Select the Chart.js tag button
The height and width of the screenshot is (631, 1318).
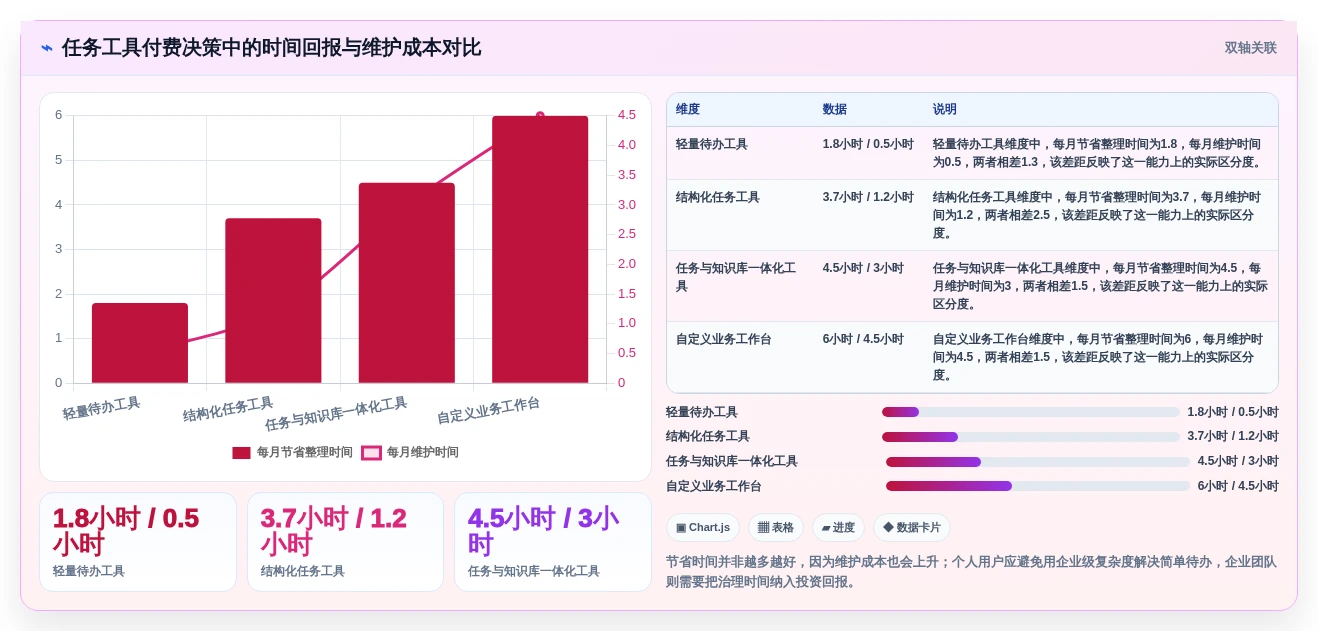click(x=703, y=528)
